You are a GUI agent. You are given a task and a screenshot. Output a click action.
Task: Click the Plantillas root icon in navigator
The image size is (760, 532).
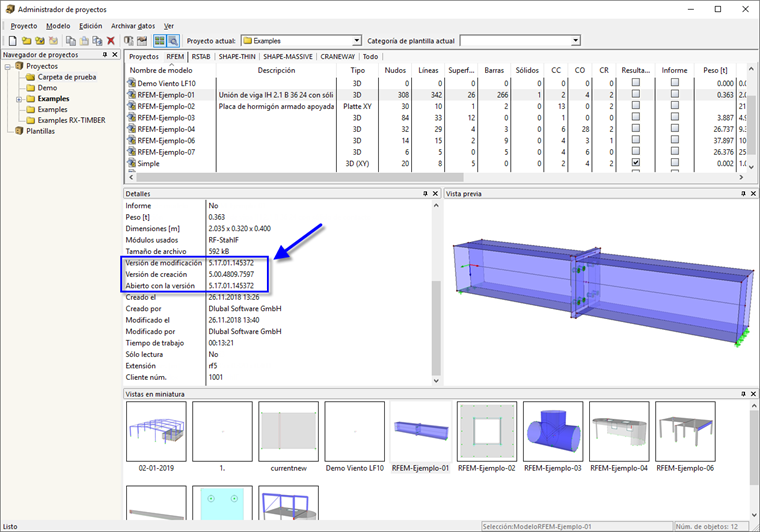(x=19, y=131)
